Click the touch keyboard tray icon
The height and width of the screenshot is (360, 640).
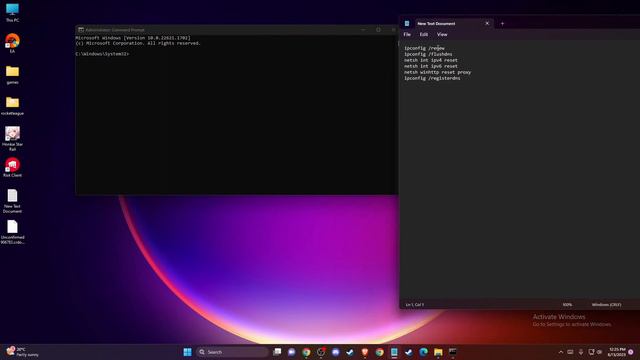[x=570, y=352]
